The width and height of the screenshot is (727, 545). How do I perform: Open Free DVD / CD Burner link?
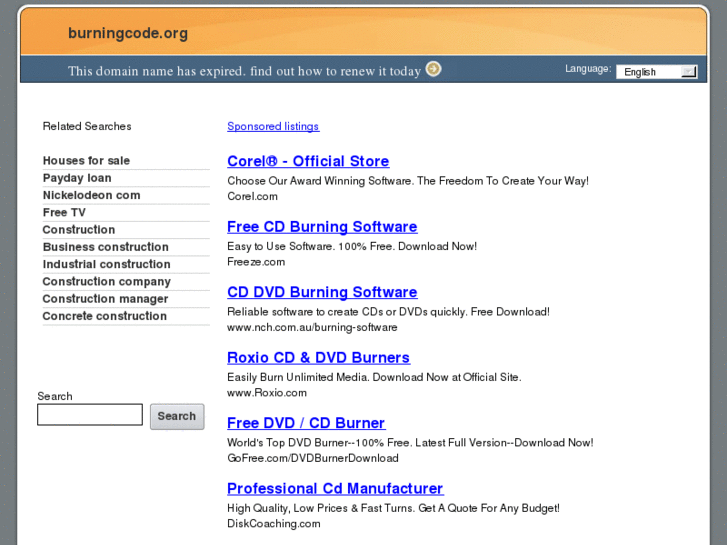pos(306,423)
